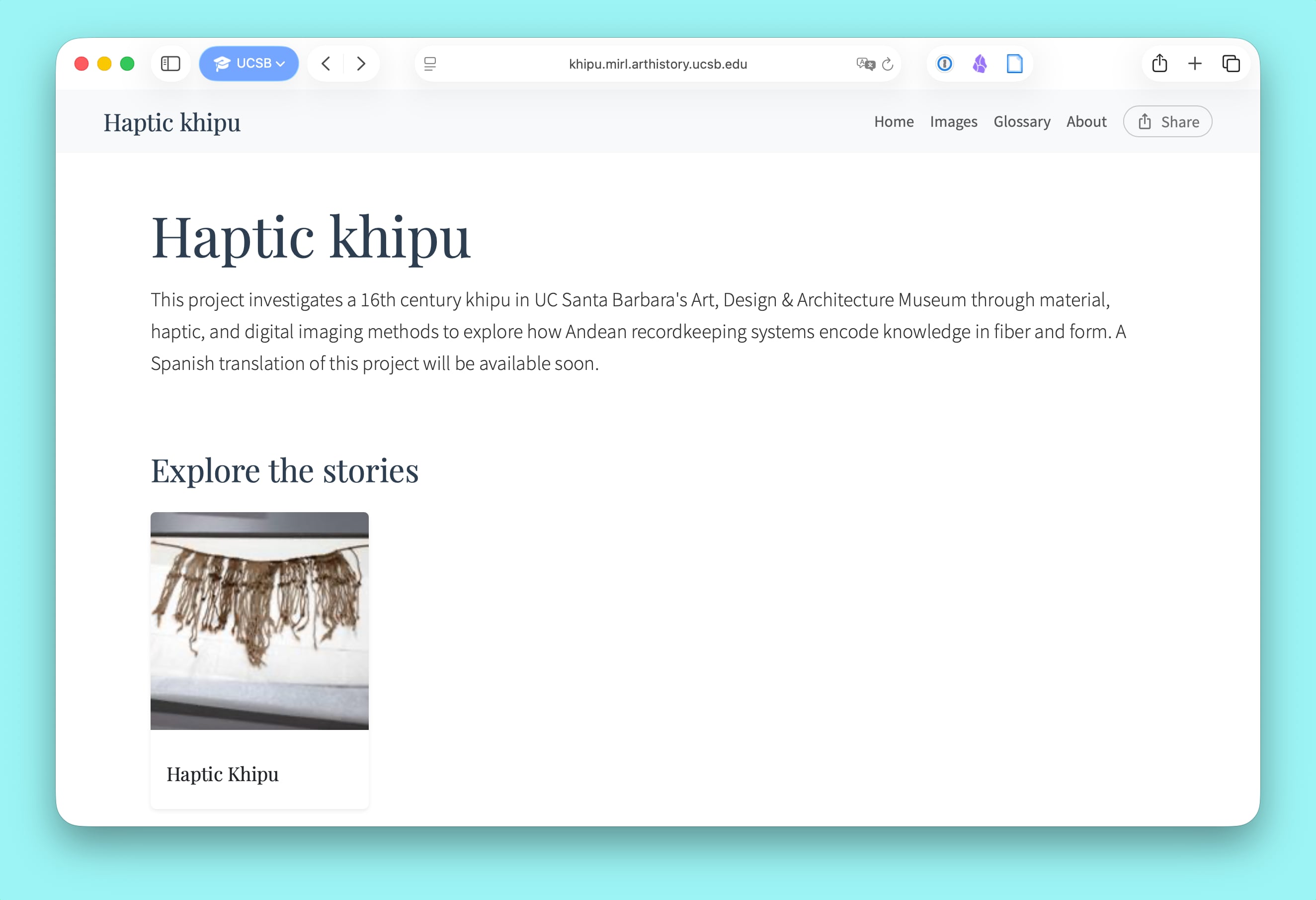Open the Haptic Khipu story thumbnail
The image size is (1316, 900).
(x=259, y=621)
